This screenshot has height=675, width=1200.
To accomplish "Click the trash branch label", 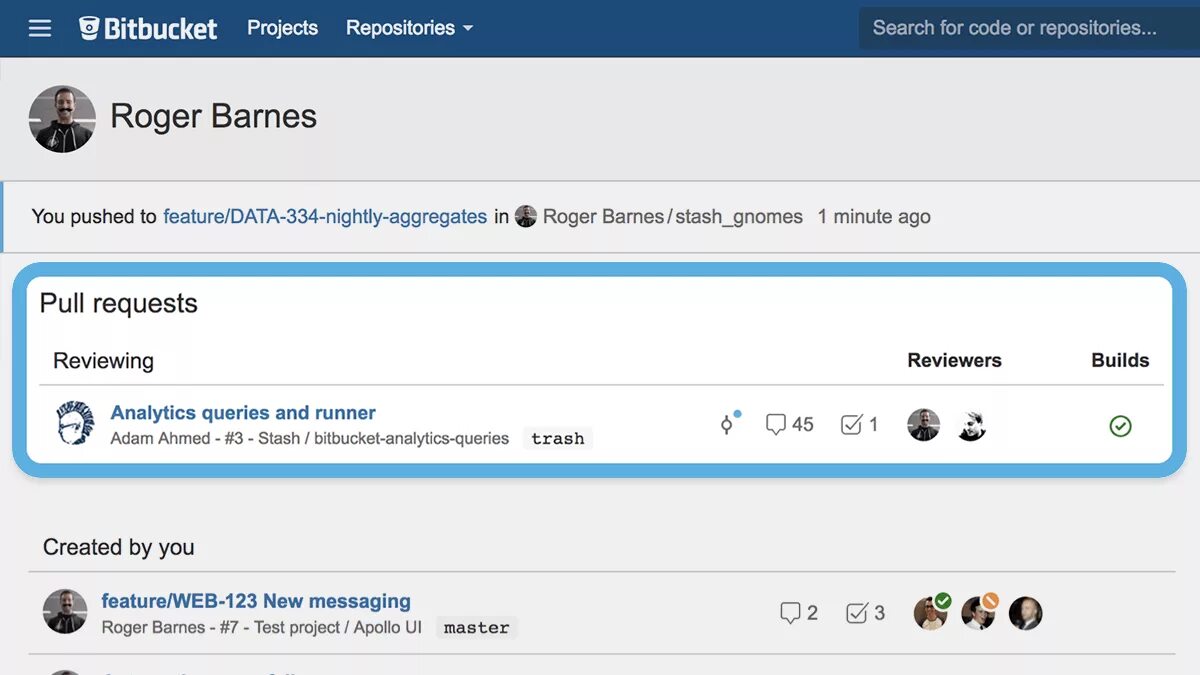I will (x=557, y=438).
